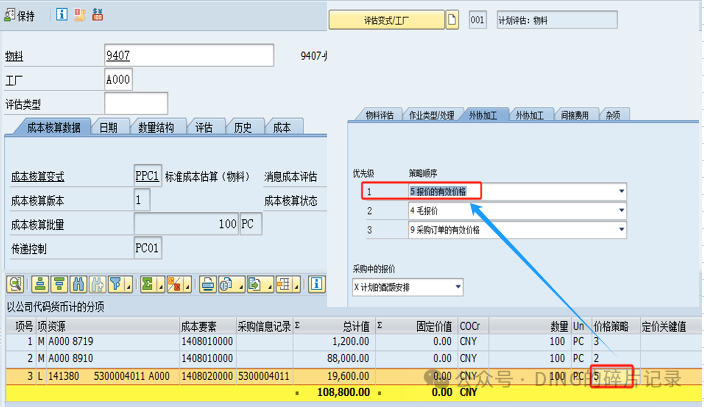Expand priority 2 strategy dropdown 毛报价
The height and width of the screenshot is (407, 704).
click(x=621, y=210)
